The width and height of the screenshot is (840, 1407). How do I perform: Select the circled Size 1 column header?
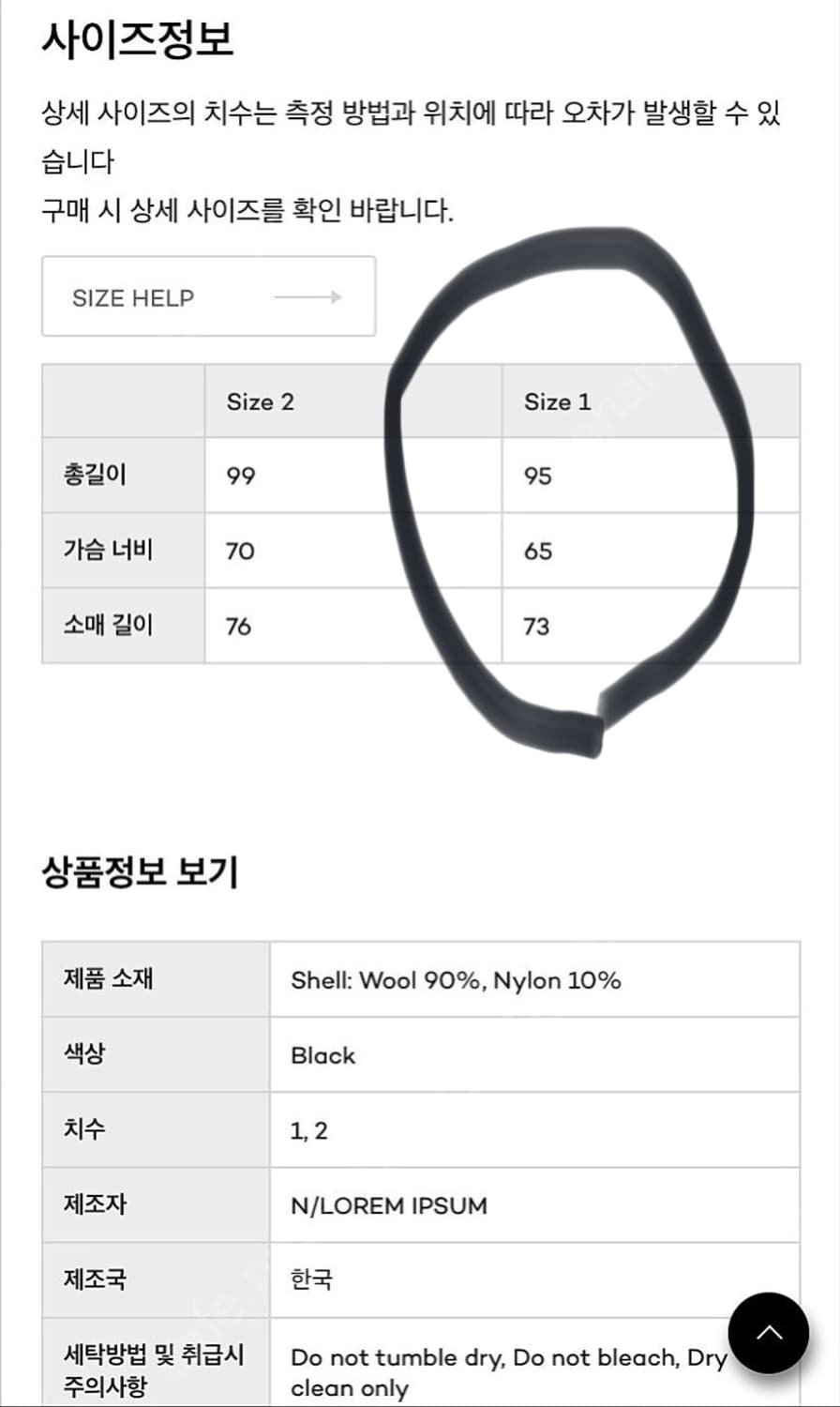(559, 401)
